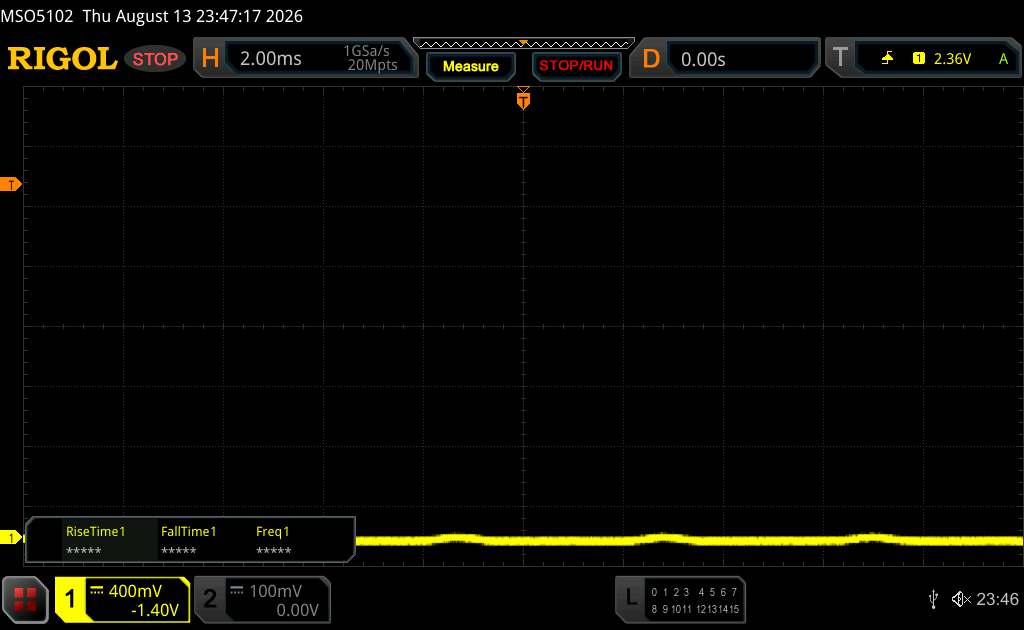Enable channel 2 using the grey 2 label
Viewport: 1024px width, 630px height.
(210, 599)
